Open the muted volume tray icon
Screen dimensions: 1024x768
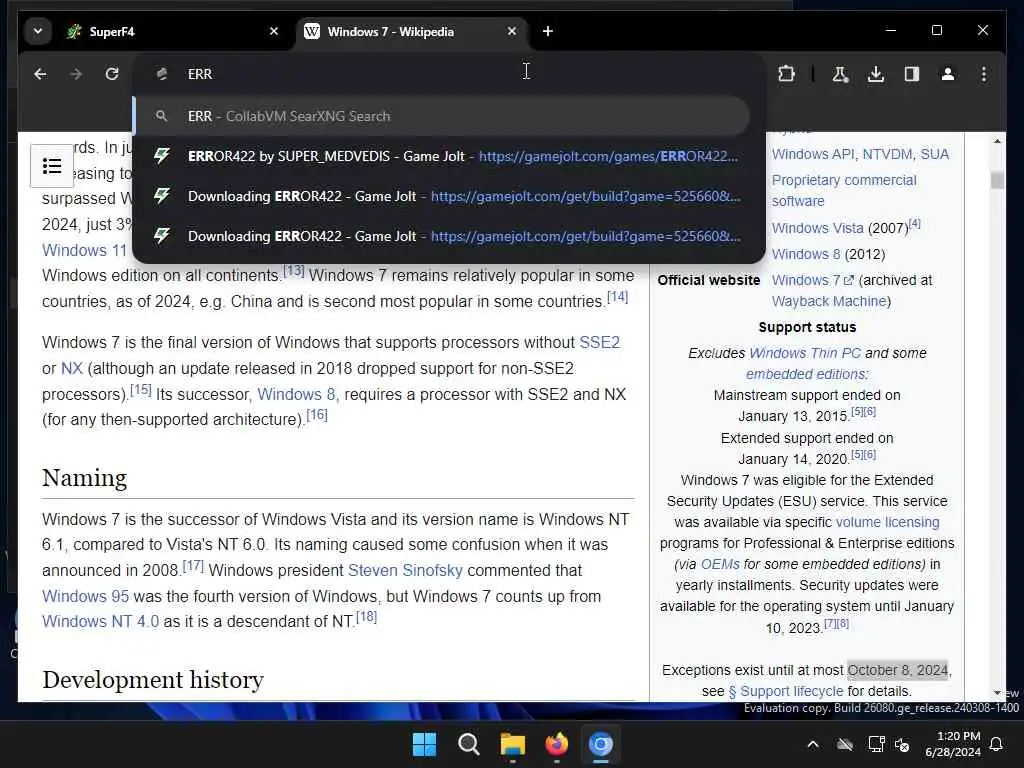(902, 744)
